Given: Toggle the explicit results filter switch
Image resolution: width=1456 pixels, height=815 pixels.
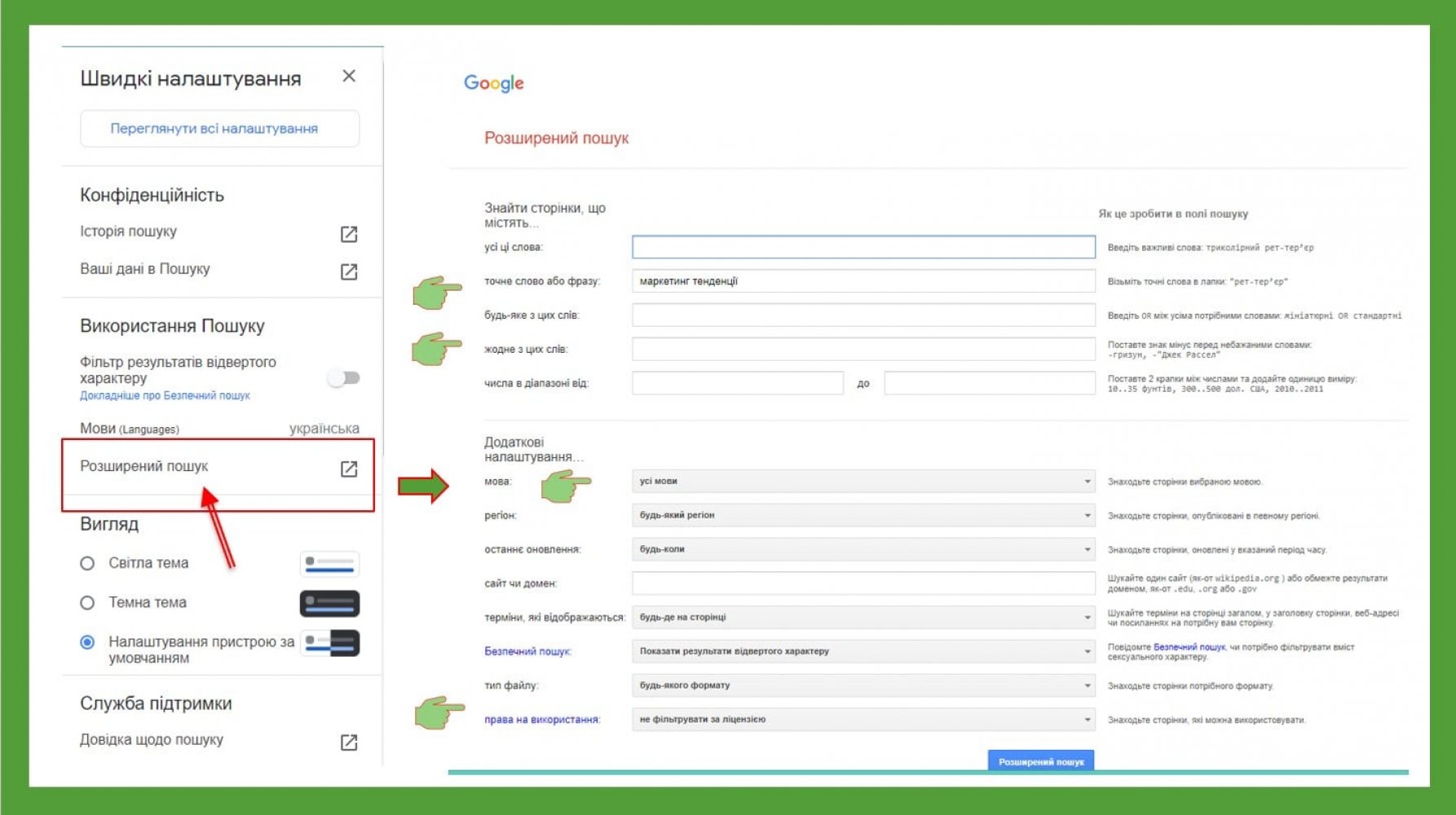Looking at the screenshot, I should click(344, 377).
